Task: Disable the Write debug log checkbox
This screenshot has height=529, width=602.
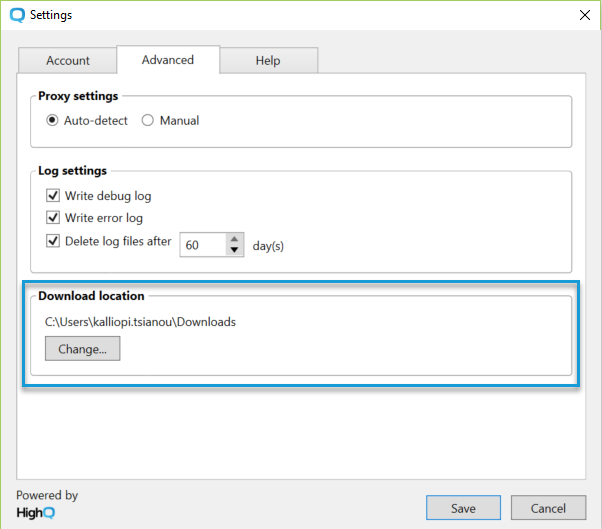Action: [54, 196]
